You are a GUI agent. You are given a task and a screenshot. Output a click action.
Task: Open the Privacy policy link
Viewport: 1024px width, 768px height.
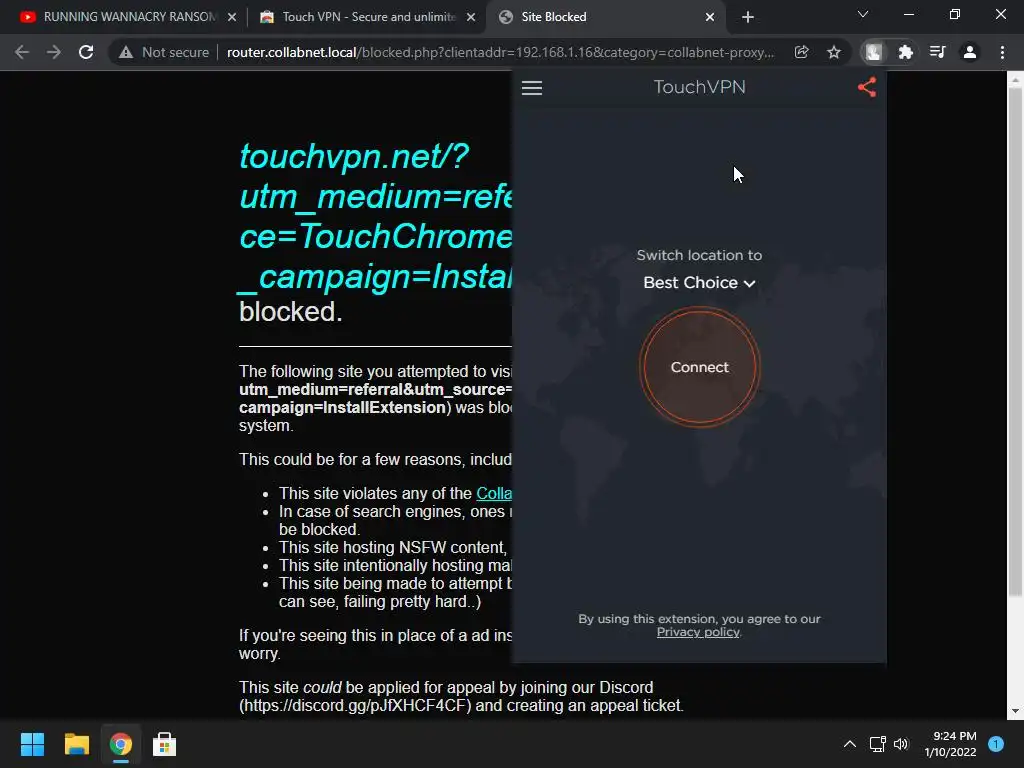698,632
